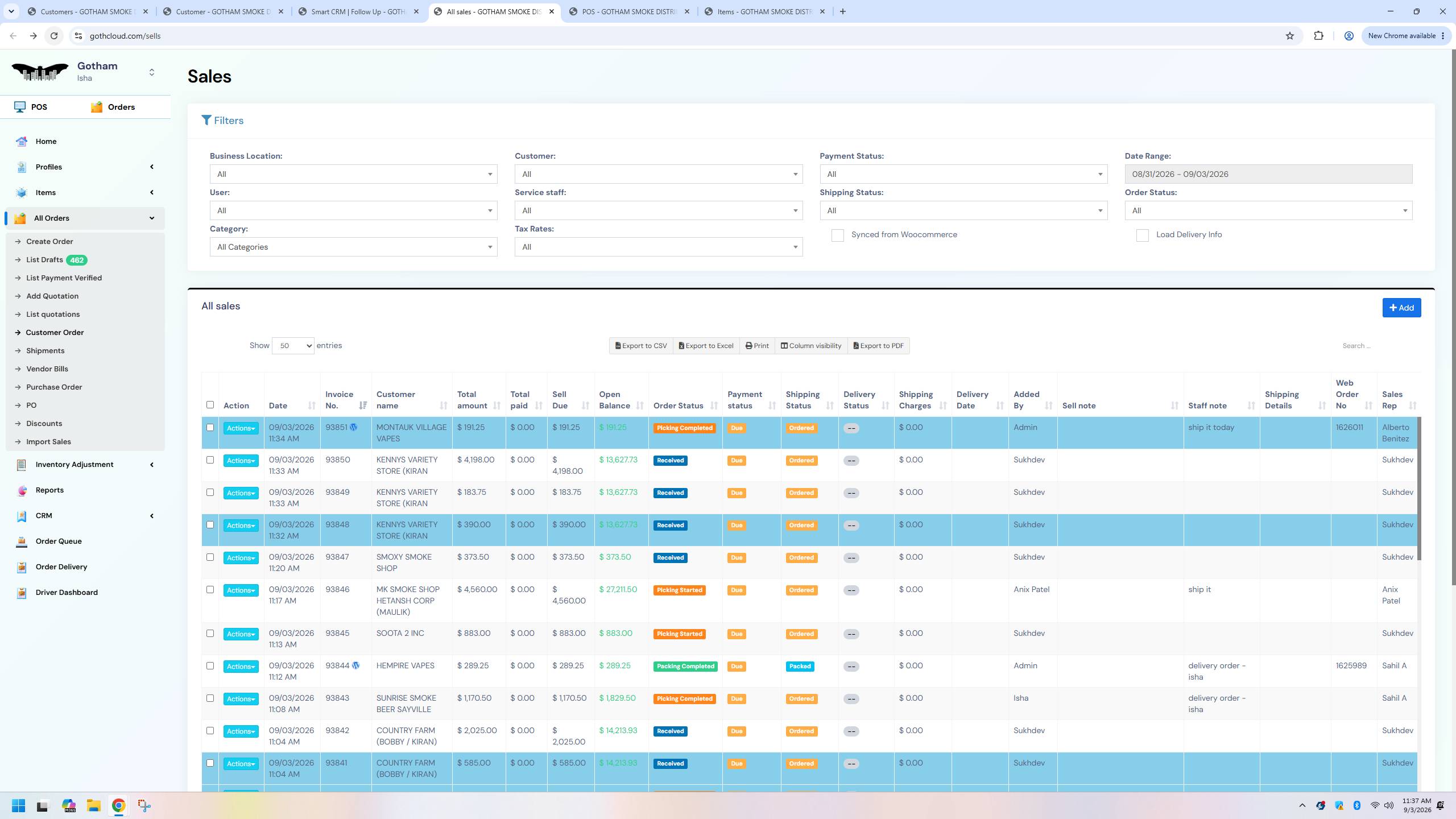Open File Explorer from the taskbar
This screenshot has width=1456, height=819.
click(x=93, y=805)
